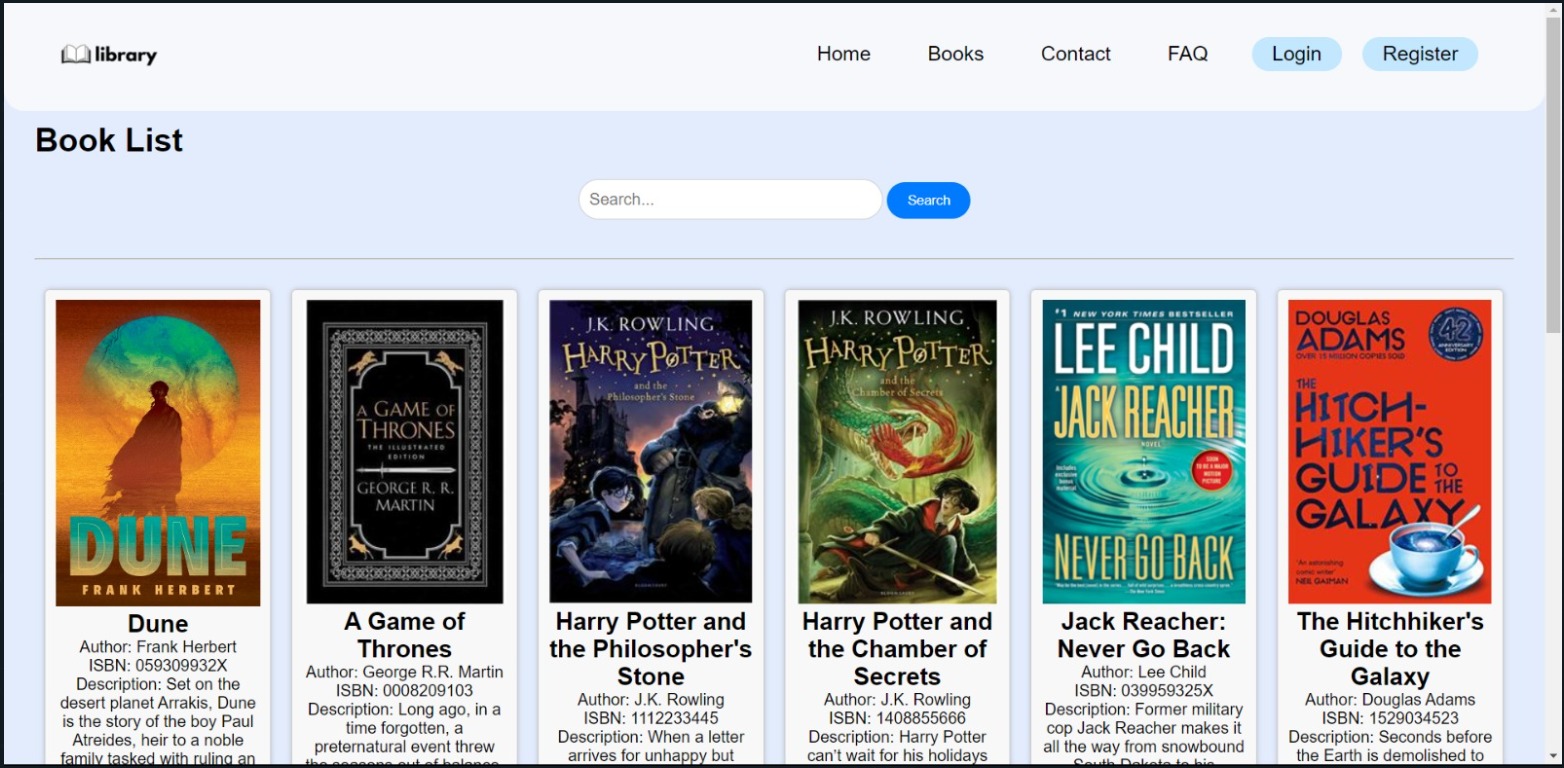Click "Author: Lee Child" text

(x=1144, y=672)
